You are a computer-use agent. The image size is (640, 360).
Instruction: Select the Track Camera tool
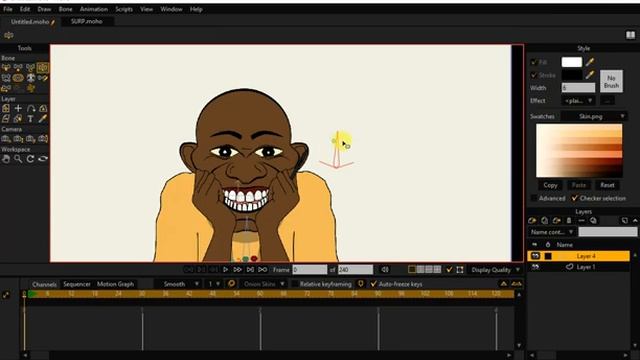[6, 139]
